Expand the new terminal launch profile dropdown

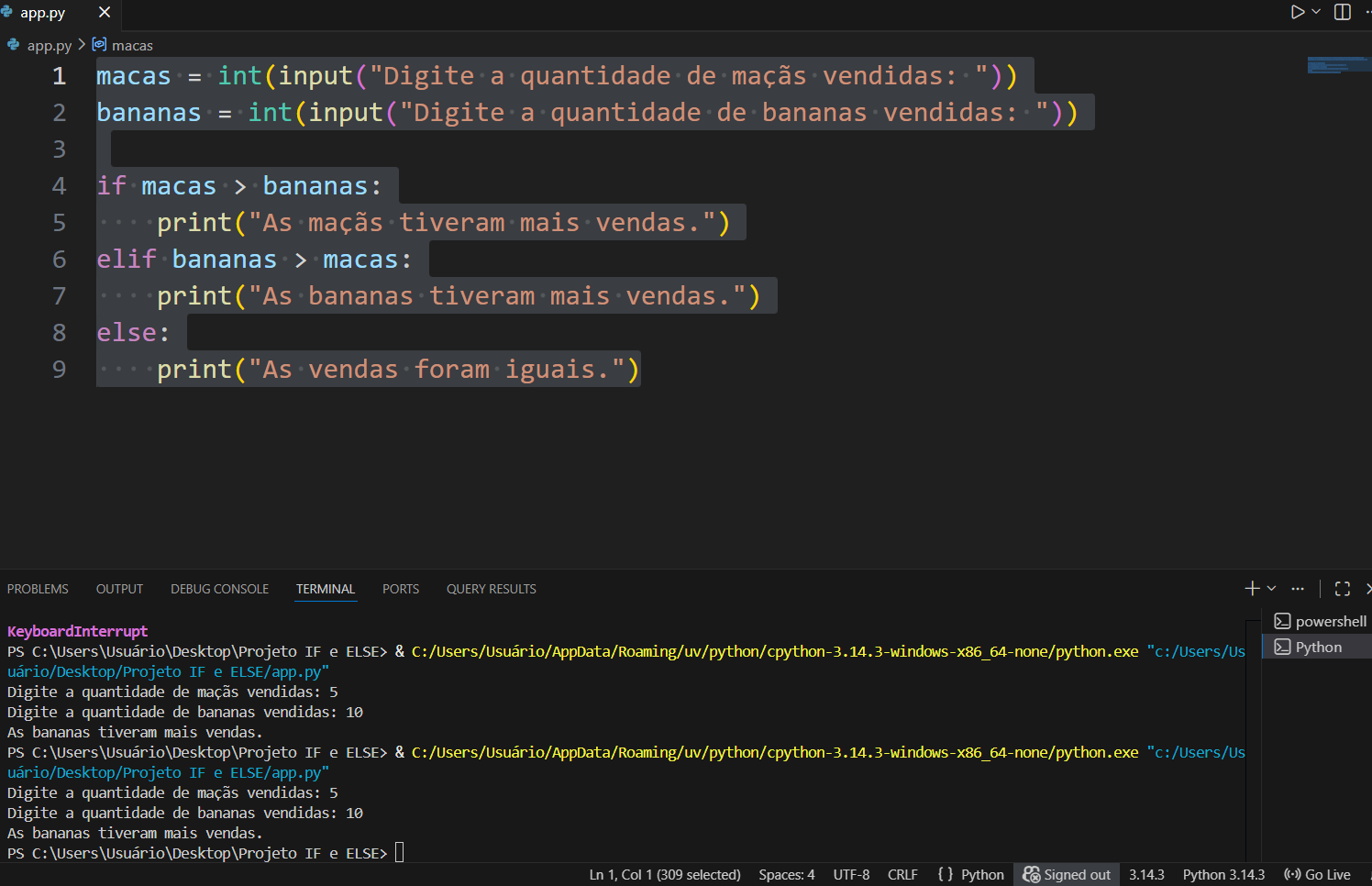click(x=1271, y=589)
